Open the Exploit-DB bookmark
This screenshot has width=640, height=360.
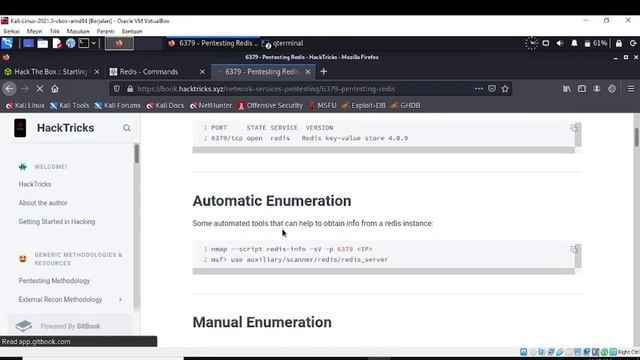[x=363, y=106]
